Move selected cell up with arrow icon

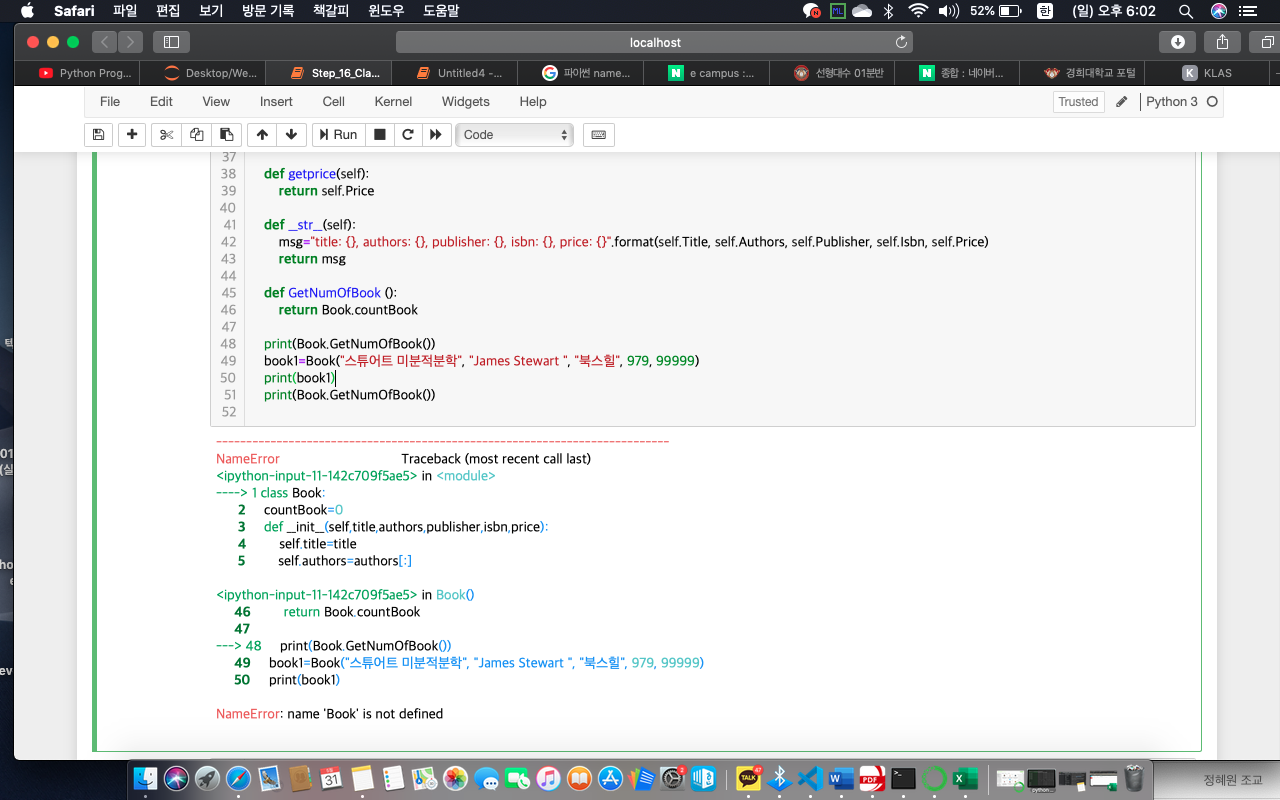[262, 135]
